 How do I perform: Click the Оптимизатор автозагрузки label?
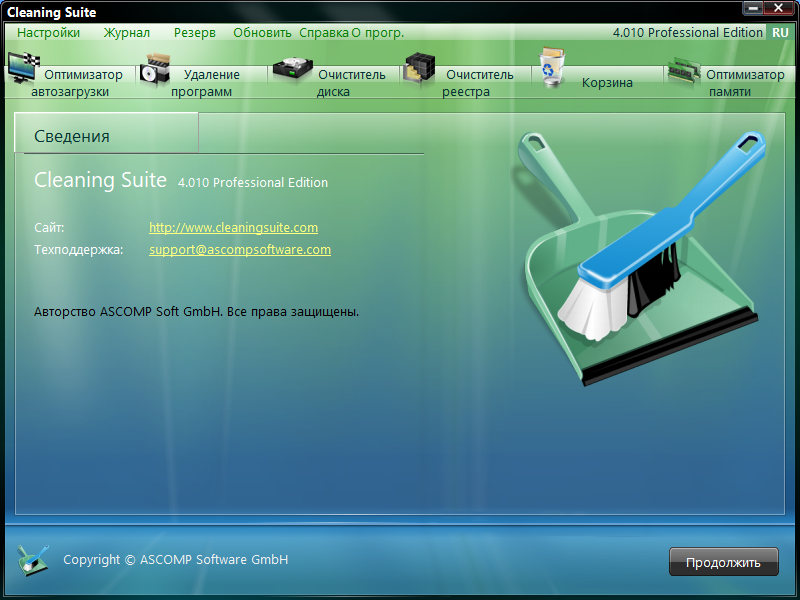click(77, 83)
